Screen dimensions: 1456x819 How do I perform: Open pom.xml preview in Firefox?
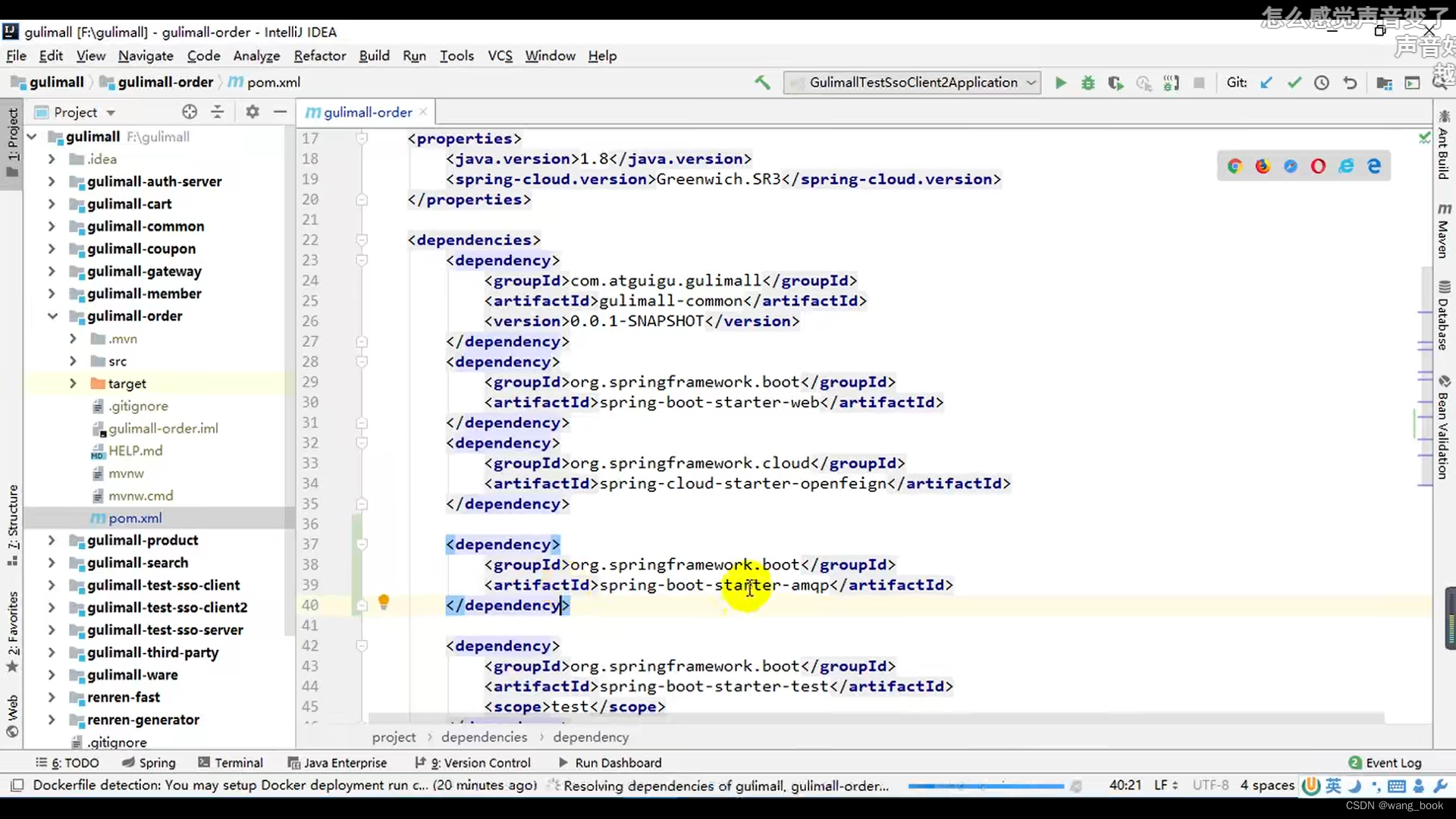point(1263,166)
